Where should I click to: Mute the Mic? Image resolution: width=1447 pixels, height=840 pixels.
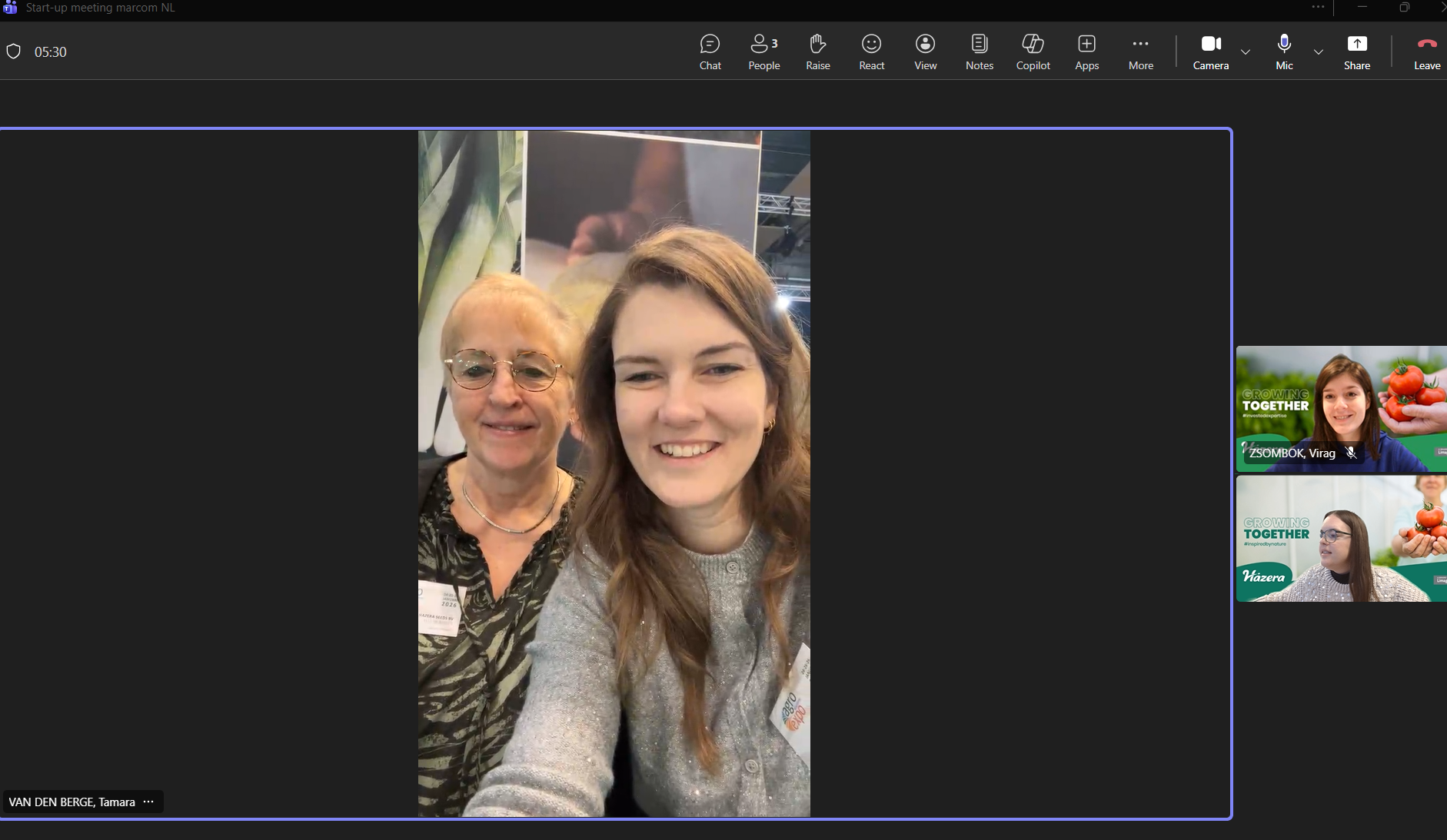tap(1284, 51)
